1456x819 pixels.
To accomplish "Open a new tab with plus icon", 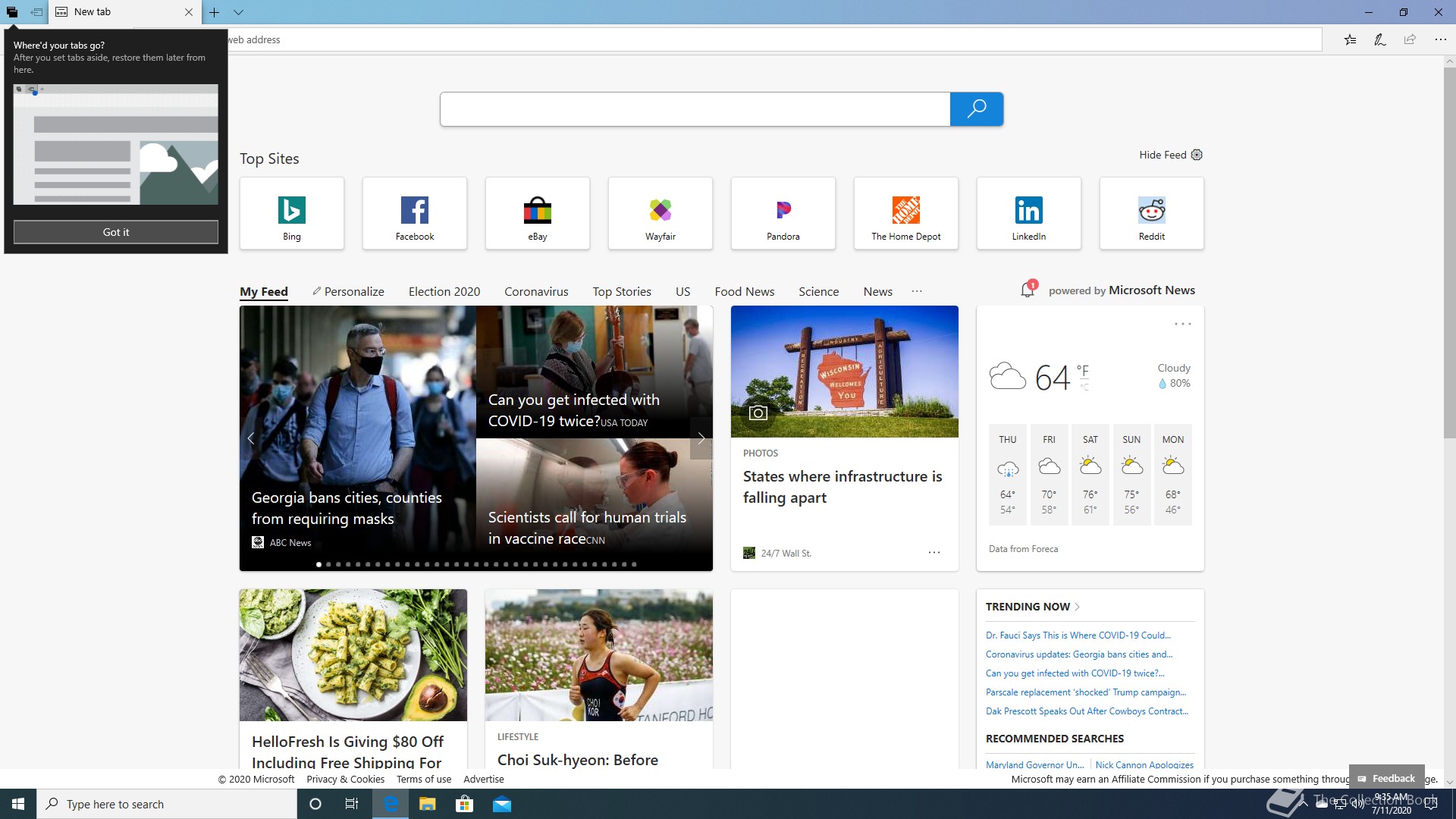I will coord(215,12).
